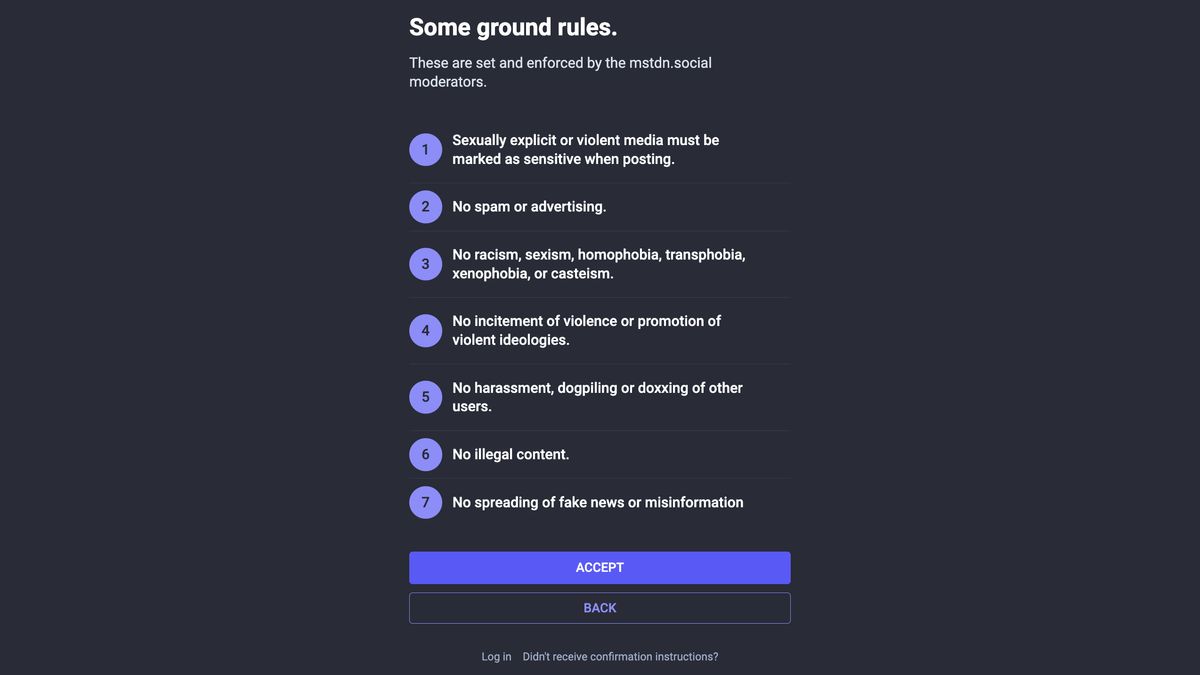Select the rule about doxxing other users
The height and width of the screenshot is (675, 1200).
(x=597, y=396)
